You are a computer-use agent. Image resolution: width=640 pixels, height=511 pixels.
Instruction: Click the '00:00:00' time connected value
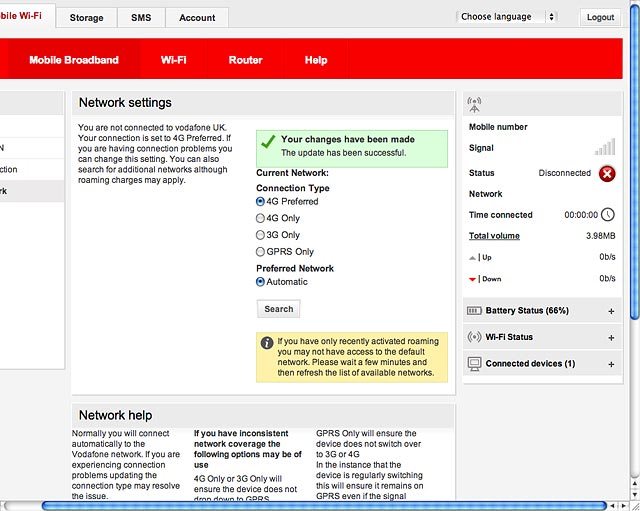(x=581, y=215)
